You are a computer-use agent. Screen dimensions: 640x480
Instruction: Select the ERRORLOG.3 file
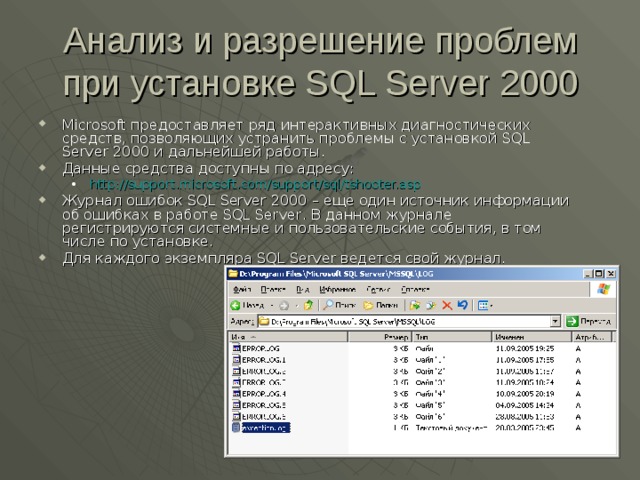click(x=264, y=382)
